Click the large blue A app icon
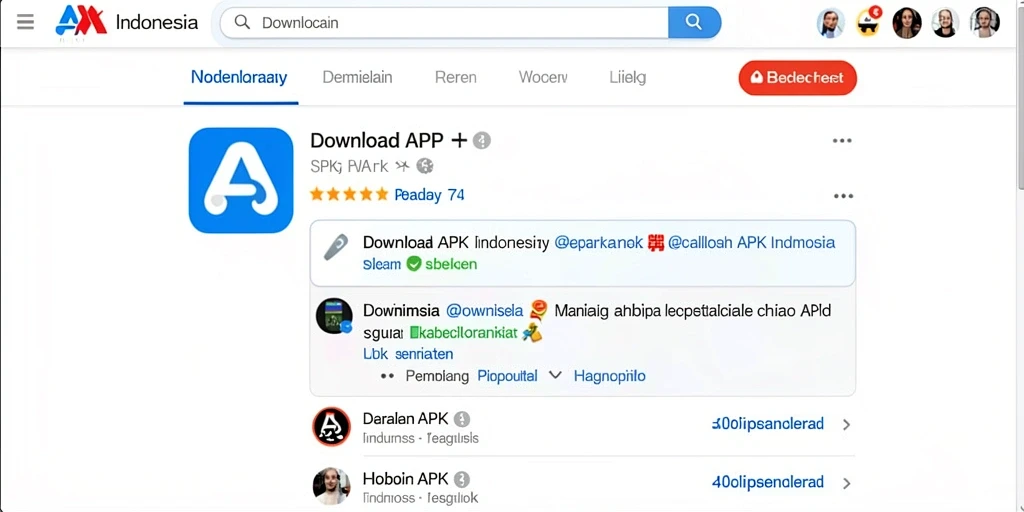The width and height of the screenshot is (1024, 512). [241, 180]
